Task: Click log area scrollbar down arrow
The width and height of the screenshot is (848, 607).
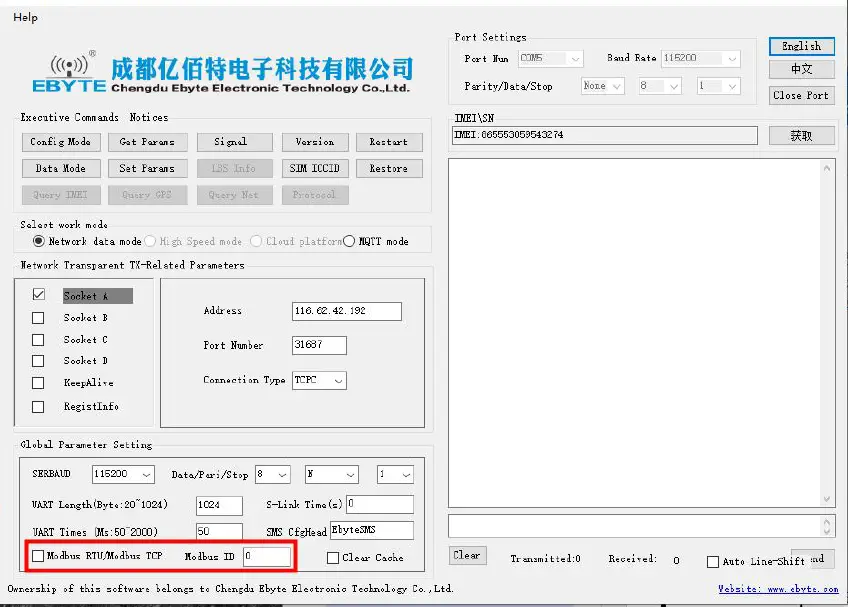Action: point(827,499)
